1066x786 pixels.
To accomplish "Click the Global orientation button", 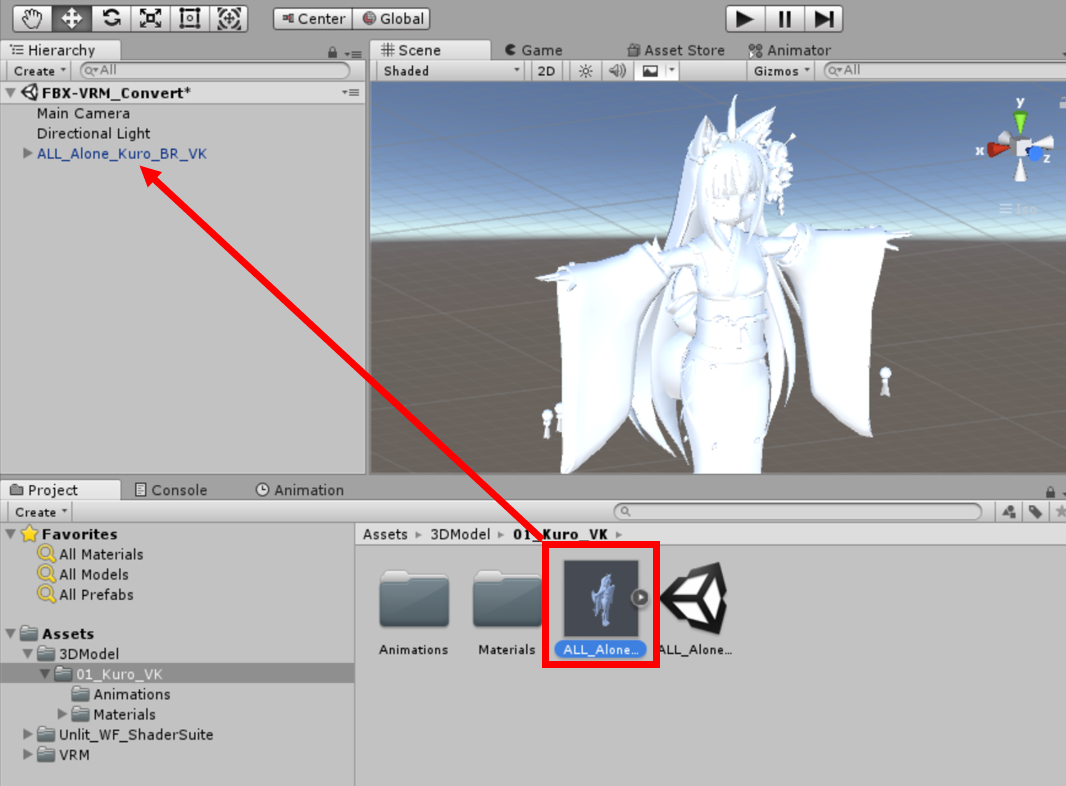I will point(393,18).
